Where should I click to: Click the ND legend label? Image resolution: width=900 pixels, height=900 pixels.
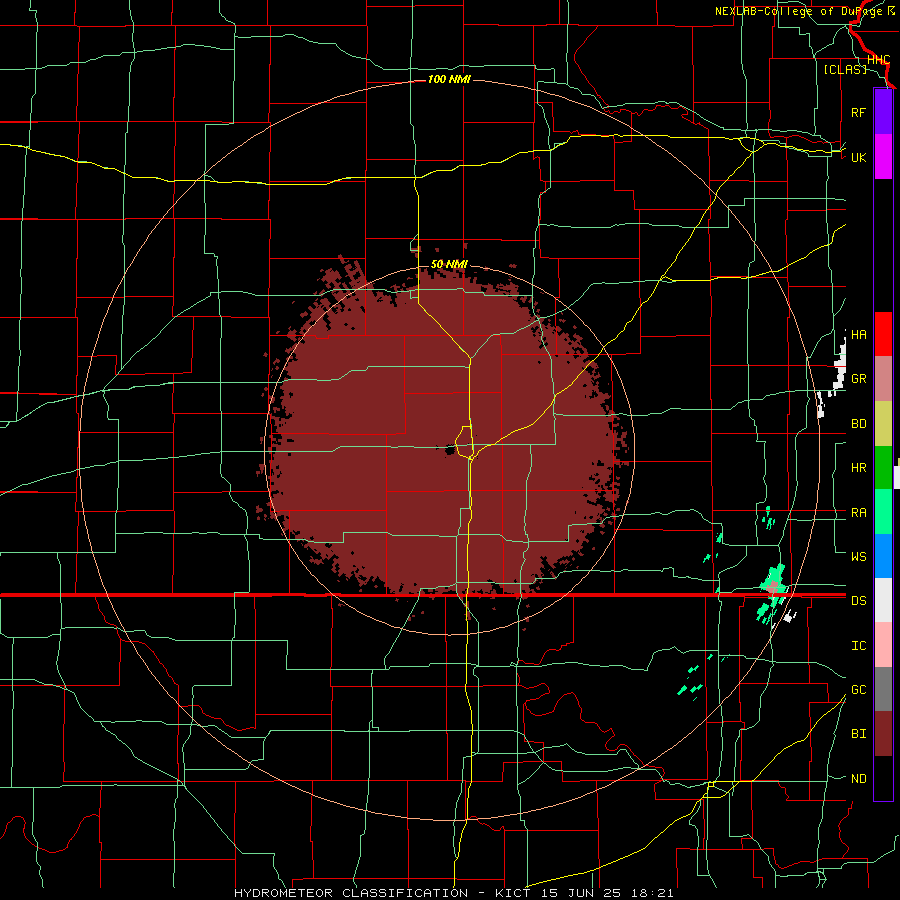pyautogui.click(x=858, y=779)
